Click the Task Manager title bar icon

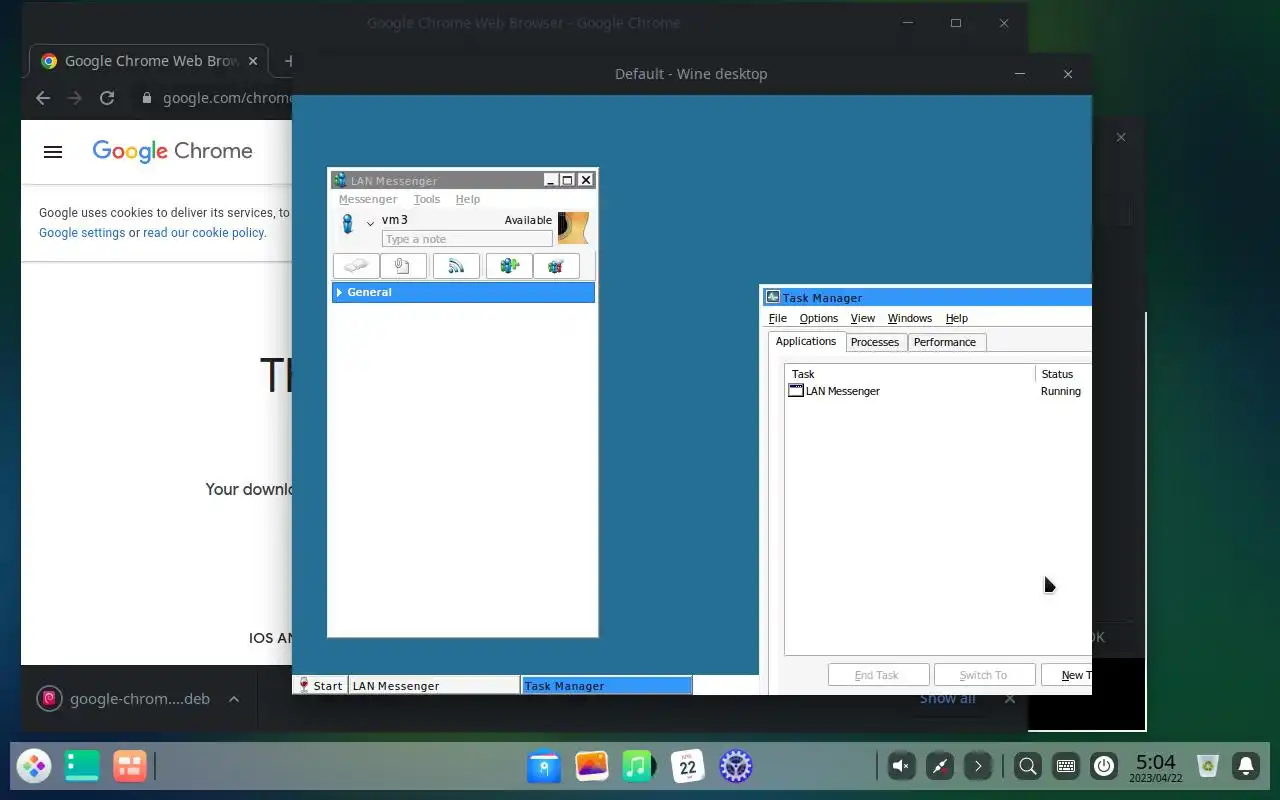click(x=772, y=297)
